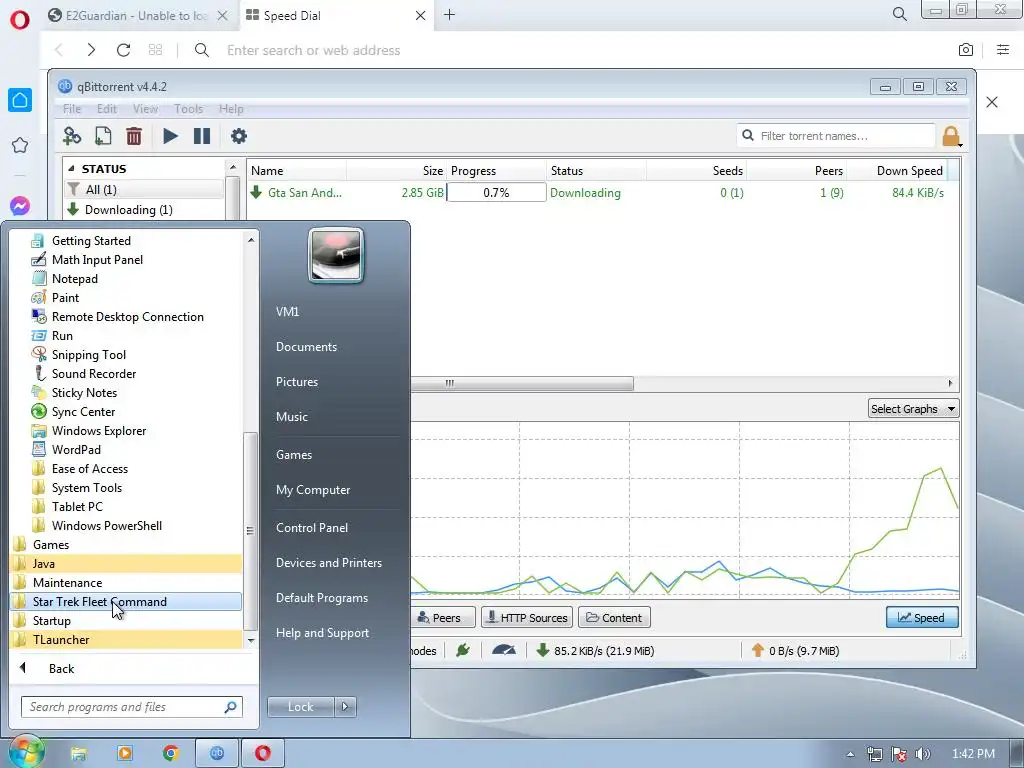The image size is (1024, 768).
Task: Open shutdown options arrow next to Lock
Action: coord(345,706)
